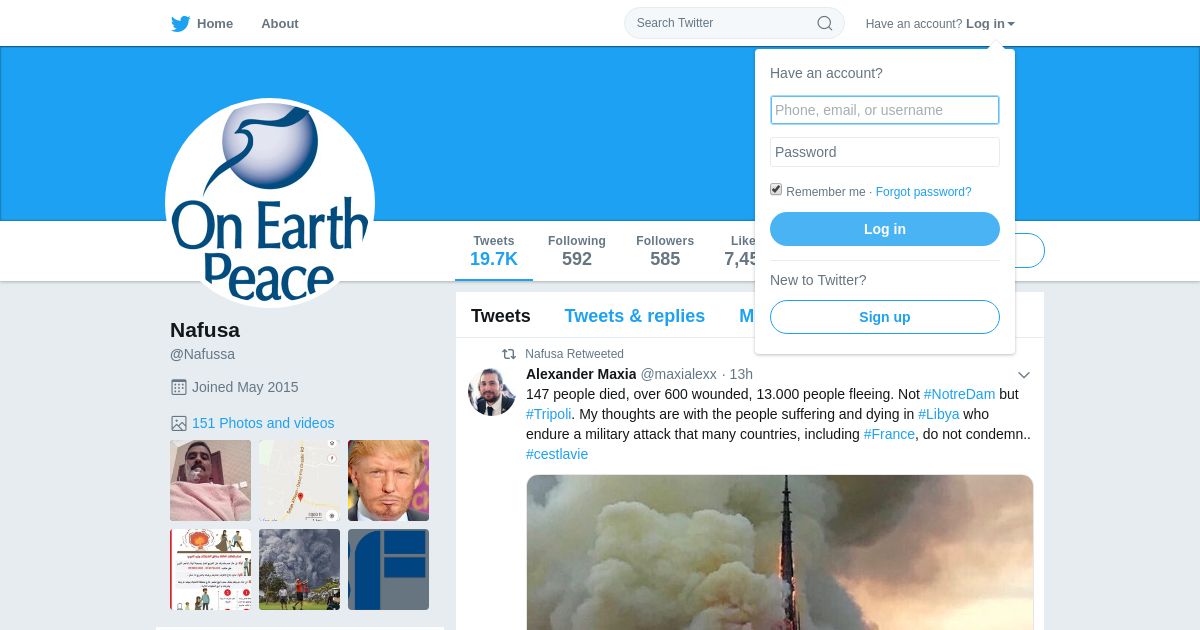The image size is (1200, 630).
Task: Click the Twitter bird Home icon
Action: tap(181, 24)
